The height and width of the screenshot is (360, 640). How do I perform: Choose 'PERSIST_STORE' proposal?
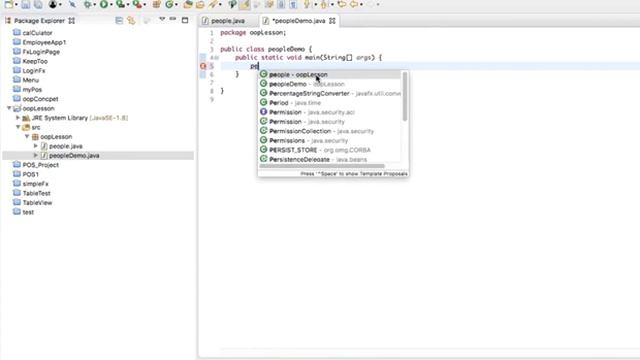330,150
